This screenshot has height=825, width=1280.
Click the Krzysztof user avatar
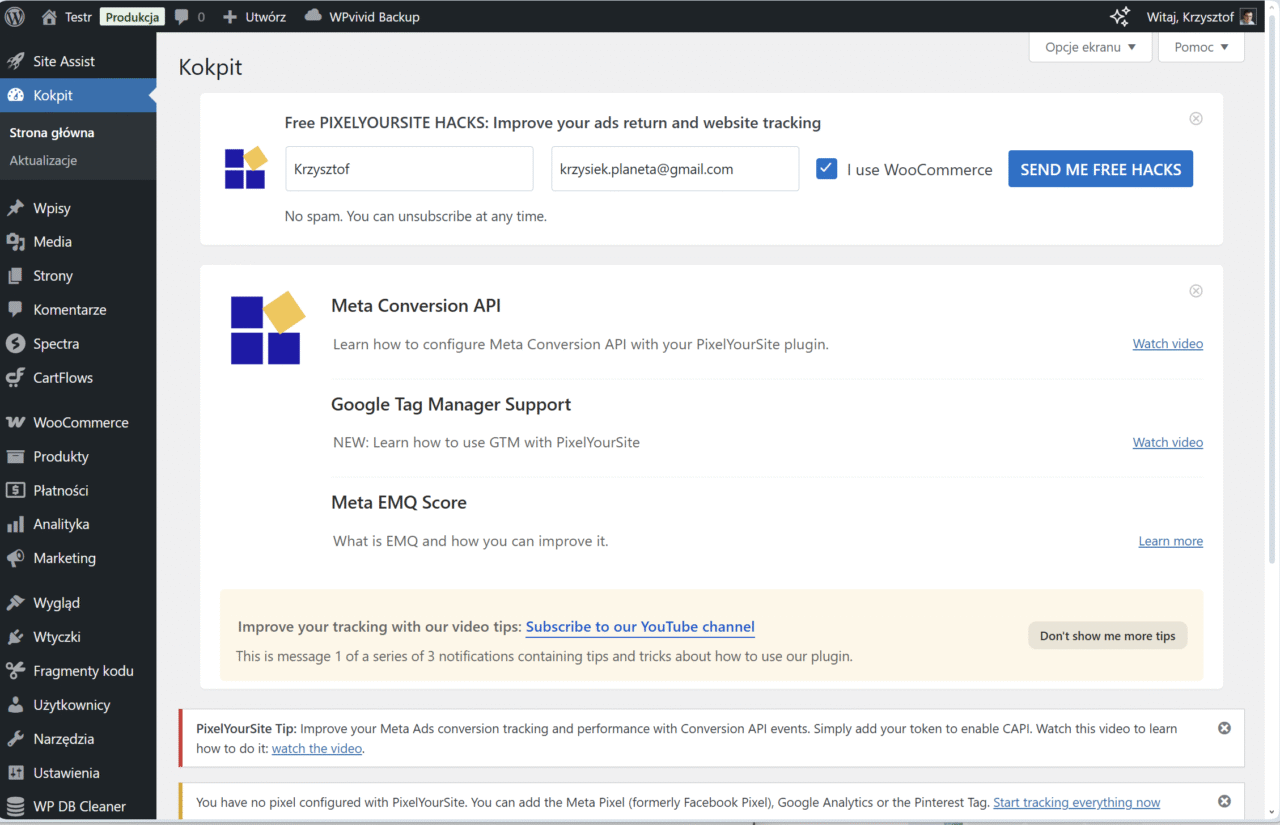coord(1248,16)
